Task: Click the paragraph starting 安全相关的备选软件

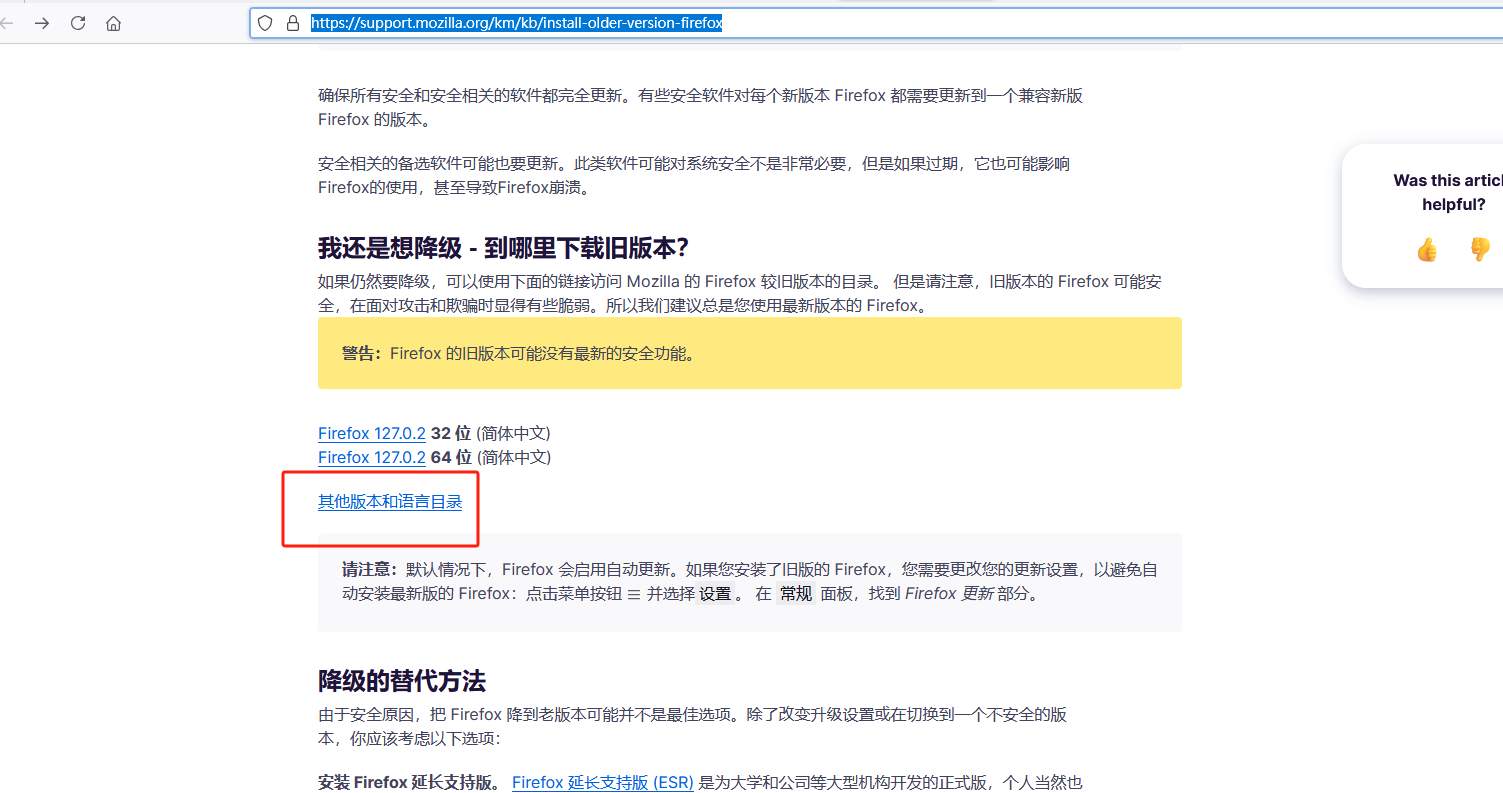Action: [694, 175]
